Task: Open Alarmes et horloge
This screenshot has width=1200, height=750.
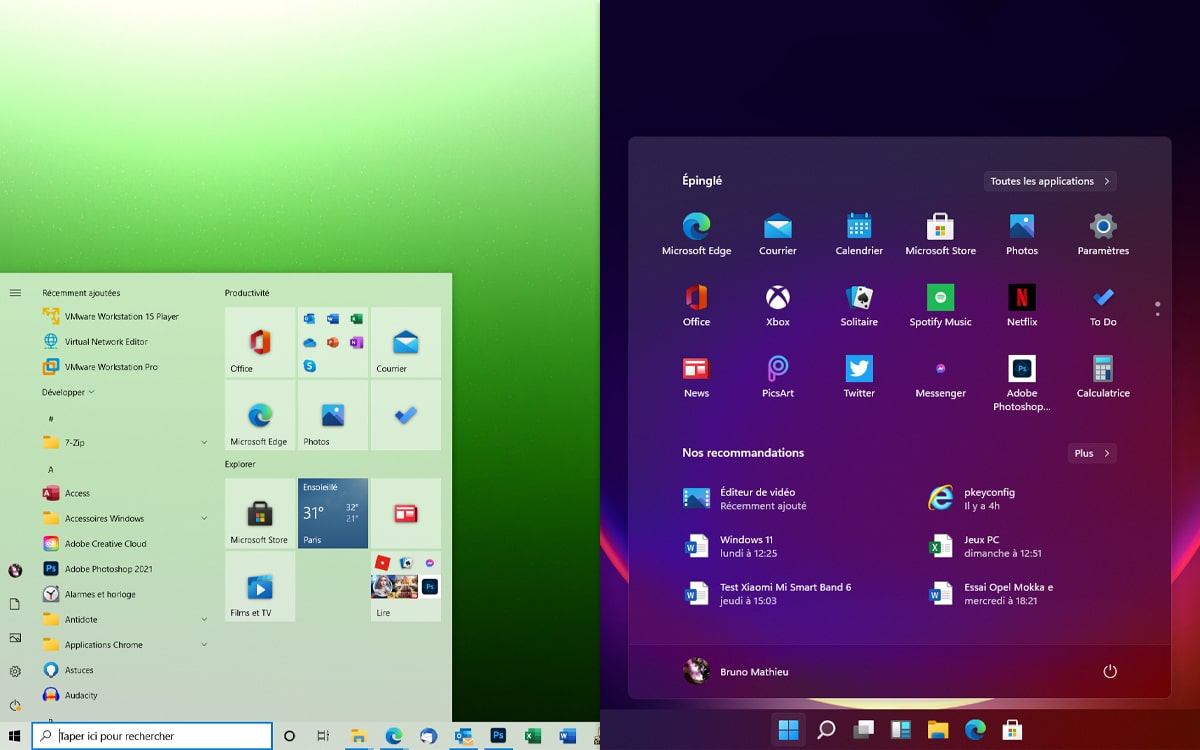Action: coord(88,594)
